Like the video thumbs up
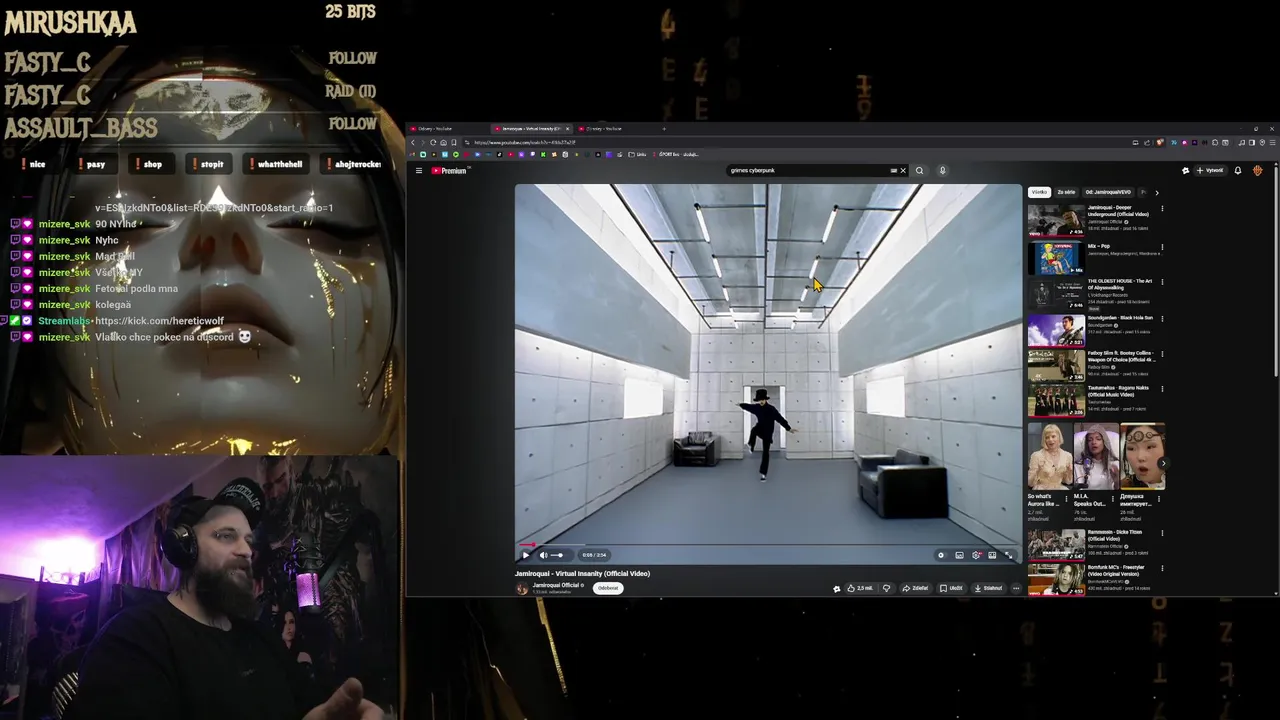This screenshot has height=720, width=1280. pos(861,588)
